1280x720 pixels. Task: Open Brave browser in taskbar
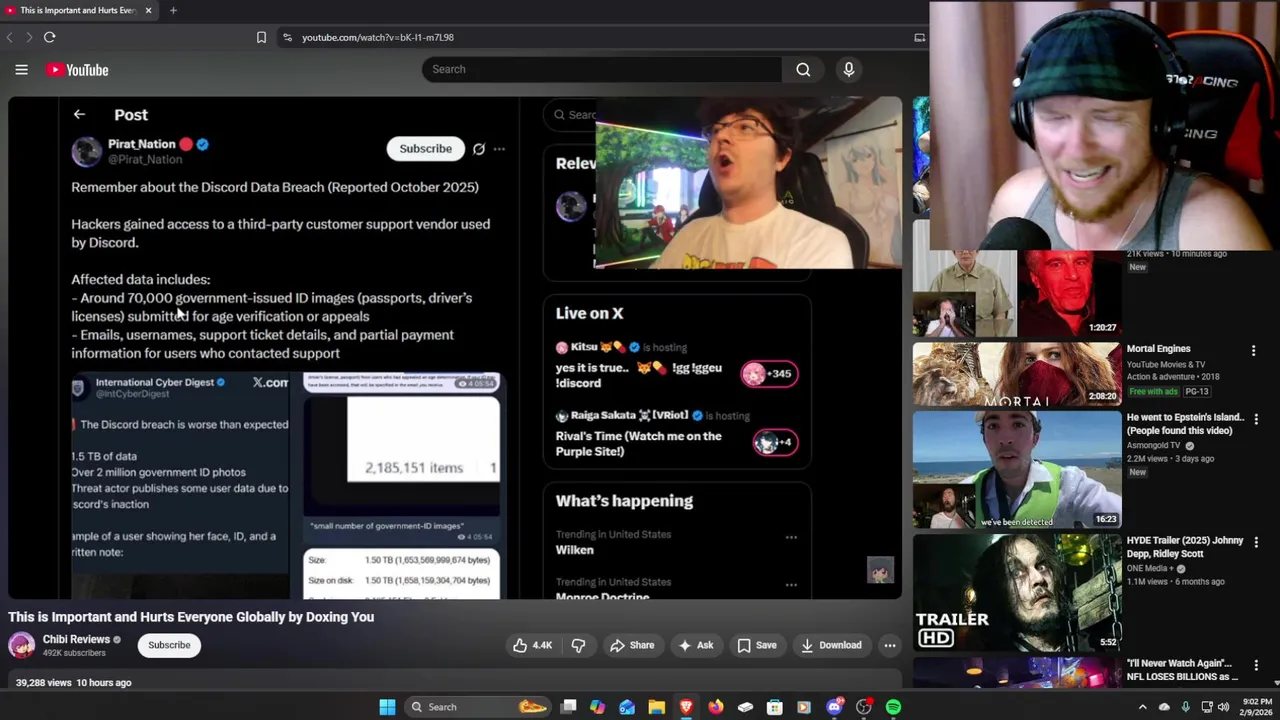coord(686,707)
